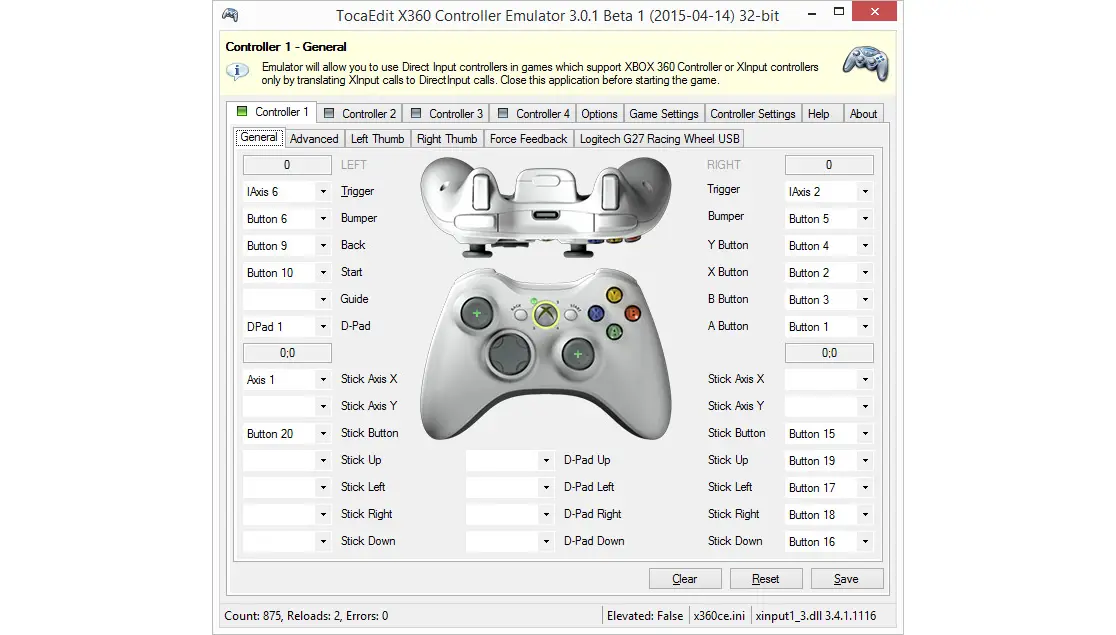Expand the Start Button 10 dropdown
The width and height of the screenshot is (1116, 635).
[x=323, y=273]
